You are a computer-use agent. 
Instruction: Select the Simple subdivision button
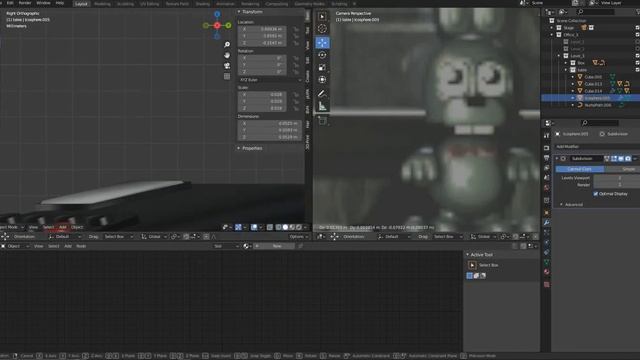[x=622, y=169]
